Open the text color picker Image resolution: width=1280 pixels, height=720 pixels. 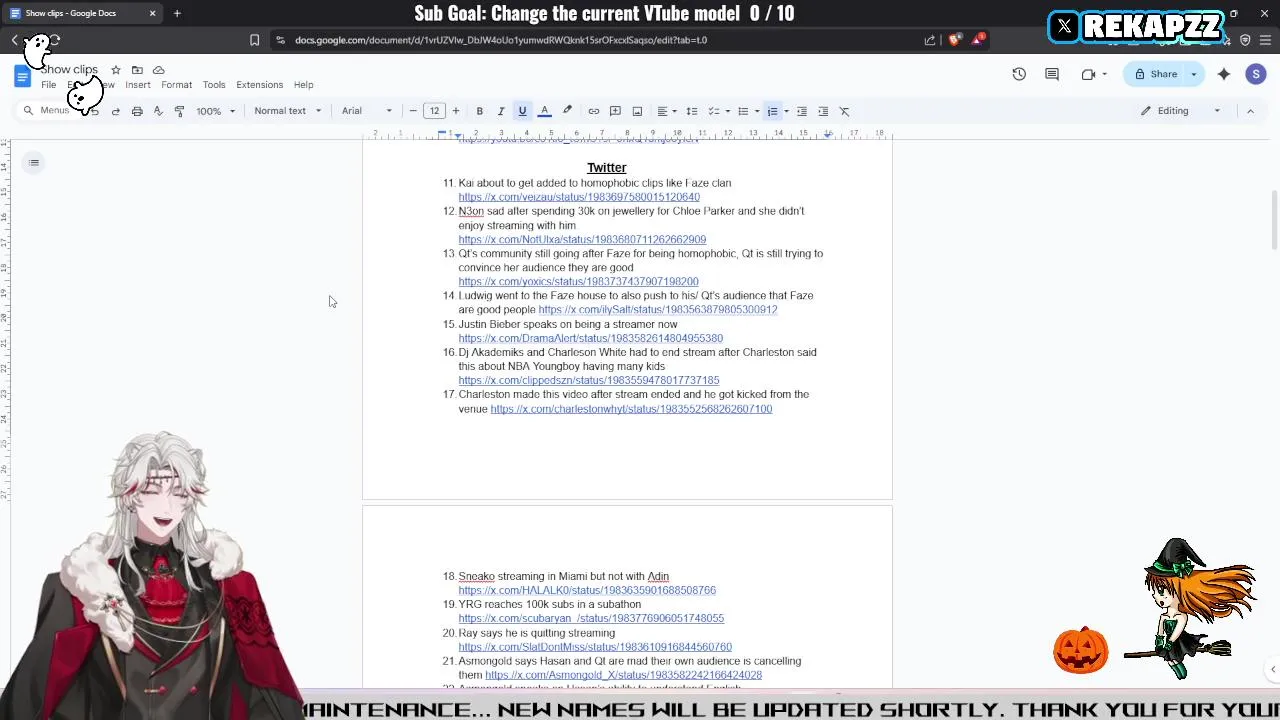tap(545, 111)
